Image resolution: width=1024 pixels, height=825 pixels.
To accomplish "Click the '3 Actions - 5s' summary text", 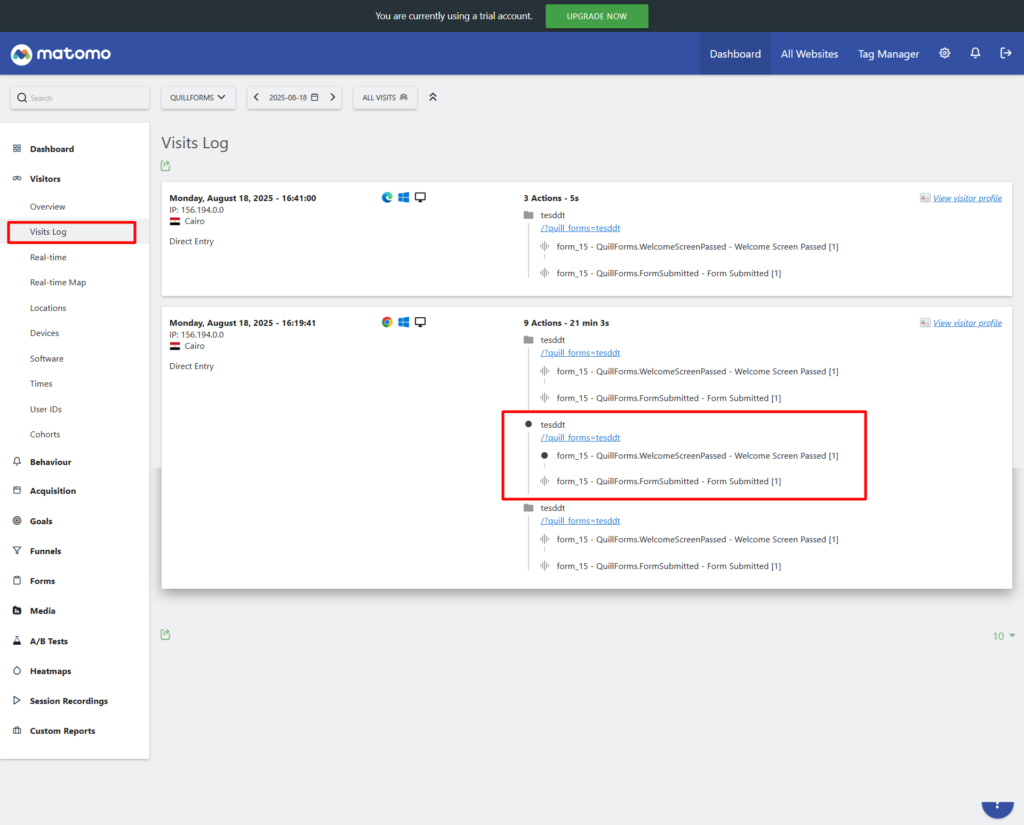I will coord(551,198).
